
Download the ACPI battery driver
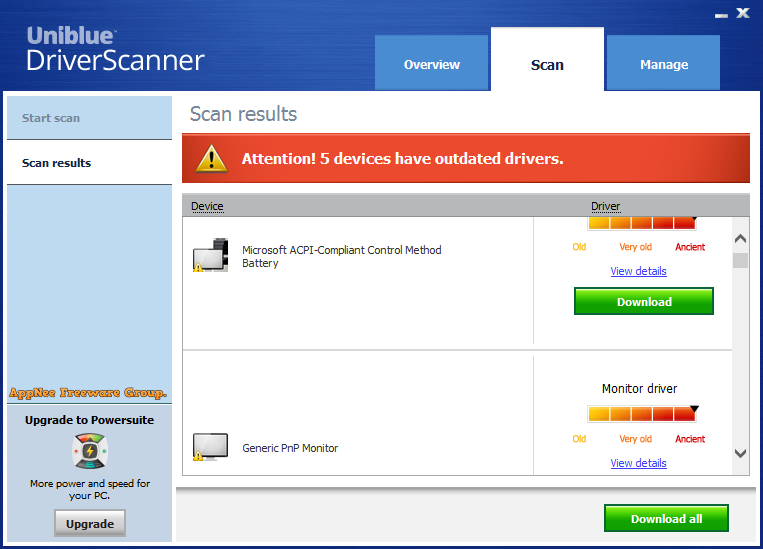point(644,301)
